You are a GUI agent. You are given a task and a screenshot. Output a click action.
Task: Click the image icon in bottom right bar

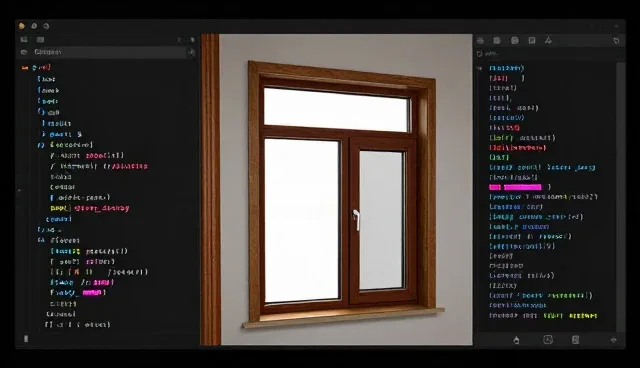[x=548, y=339]
